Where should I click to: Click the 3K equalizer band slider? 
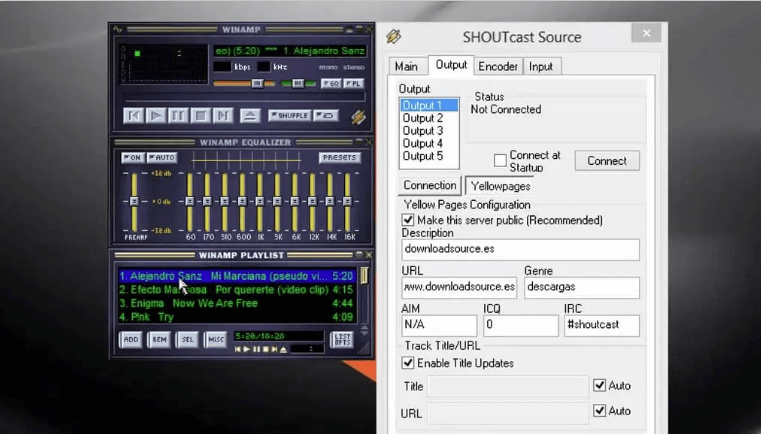pyautogui.click(x=277, y=201)
